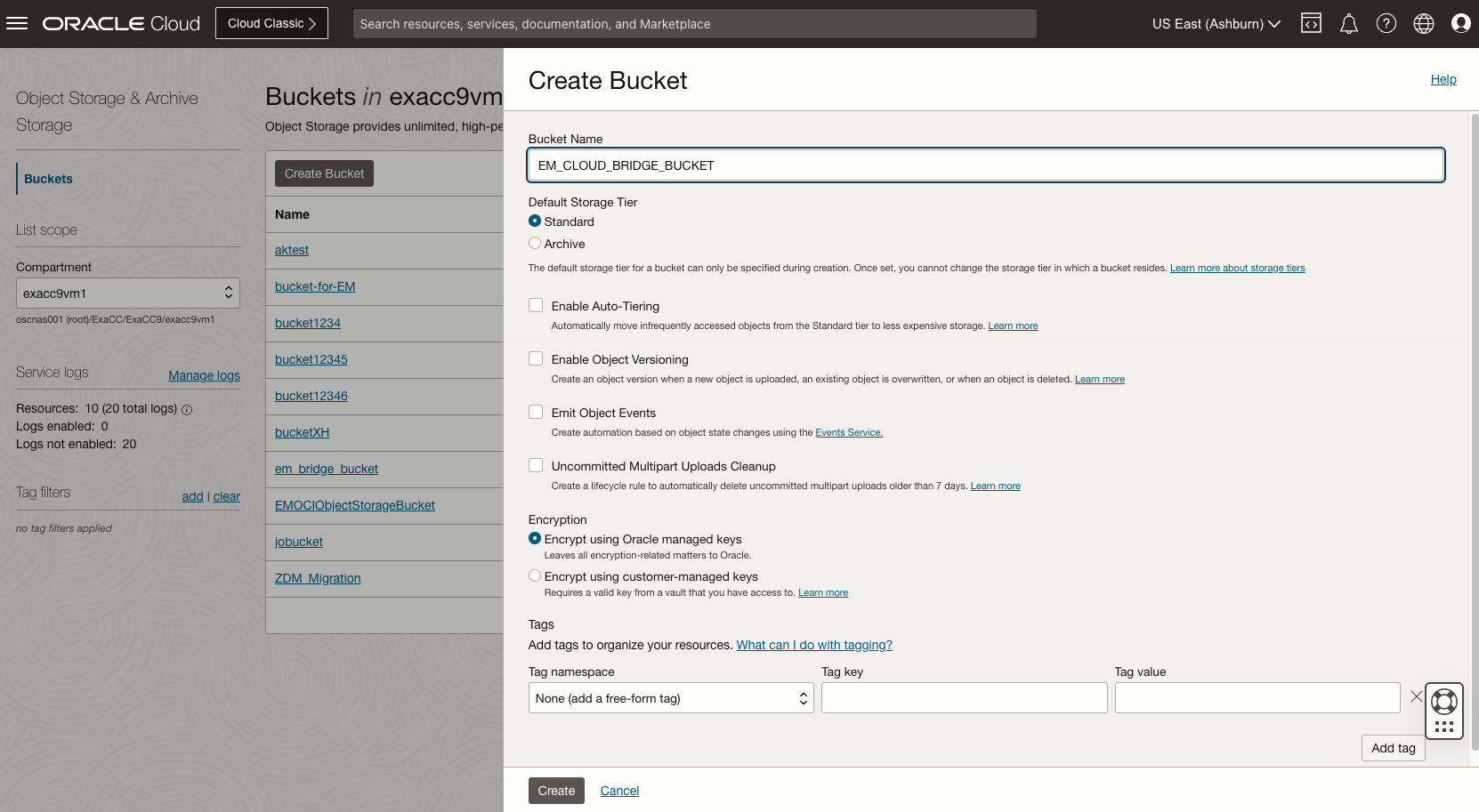Open the Compartment exacc9vm1 dropdown
The image size is (1479, 812).
pos(128,293)
